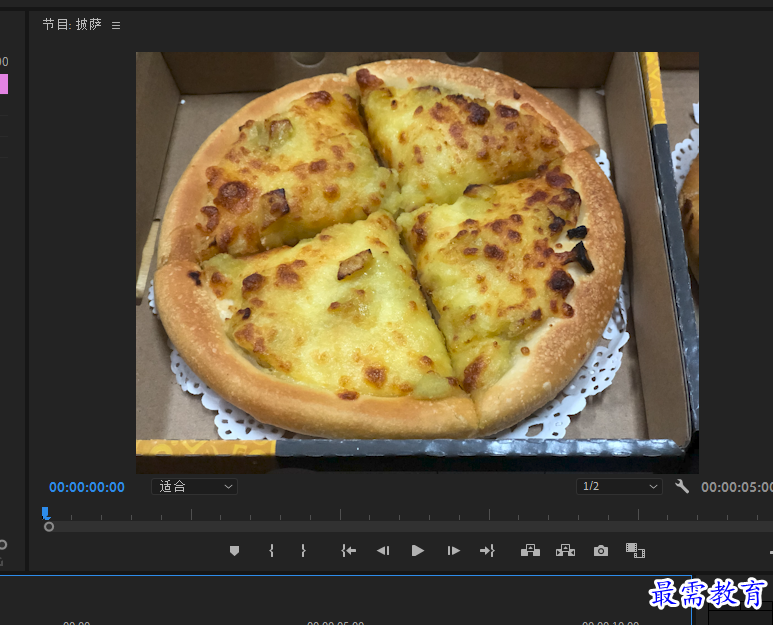773x625 pixels.
Task: Click the Export Frame camera icon
Action: pos(600,551)
